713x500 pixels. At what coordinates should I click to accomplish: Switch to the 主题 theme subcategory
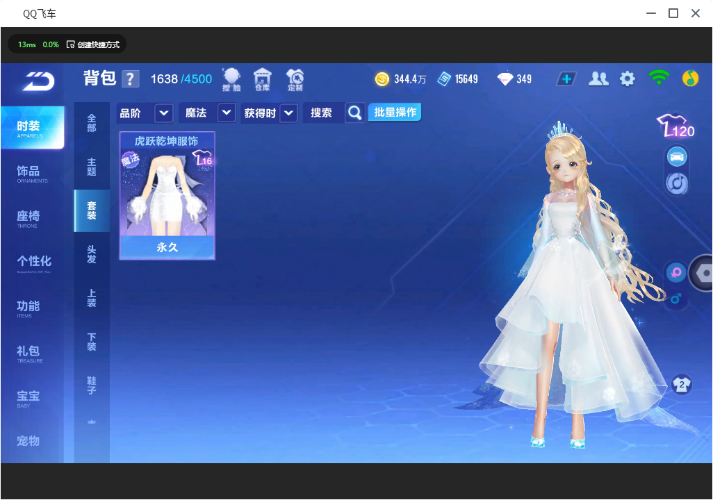[92, 167]
